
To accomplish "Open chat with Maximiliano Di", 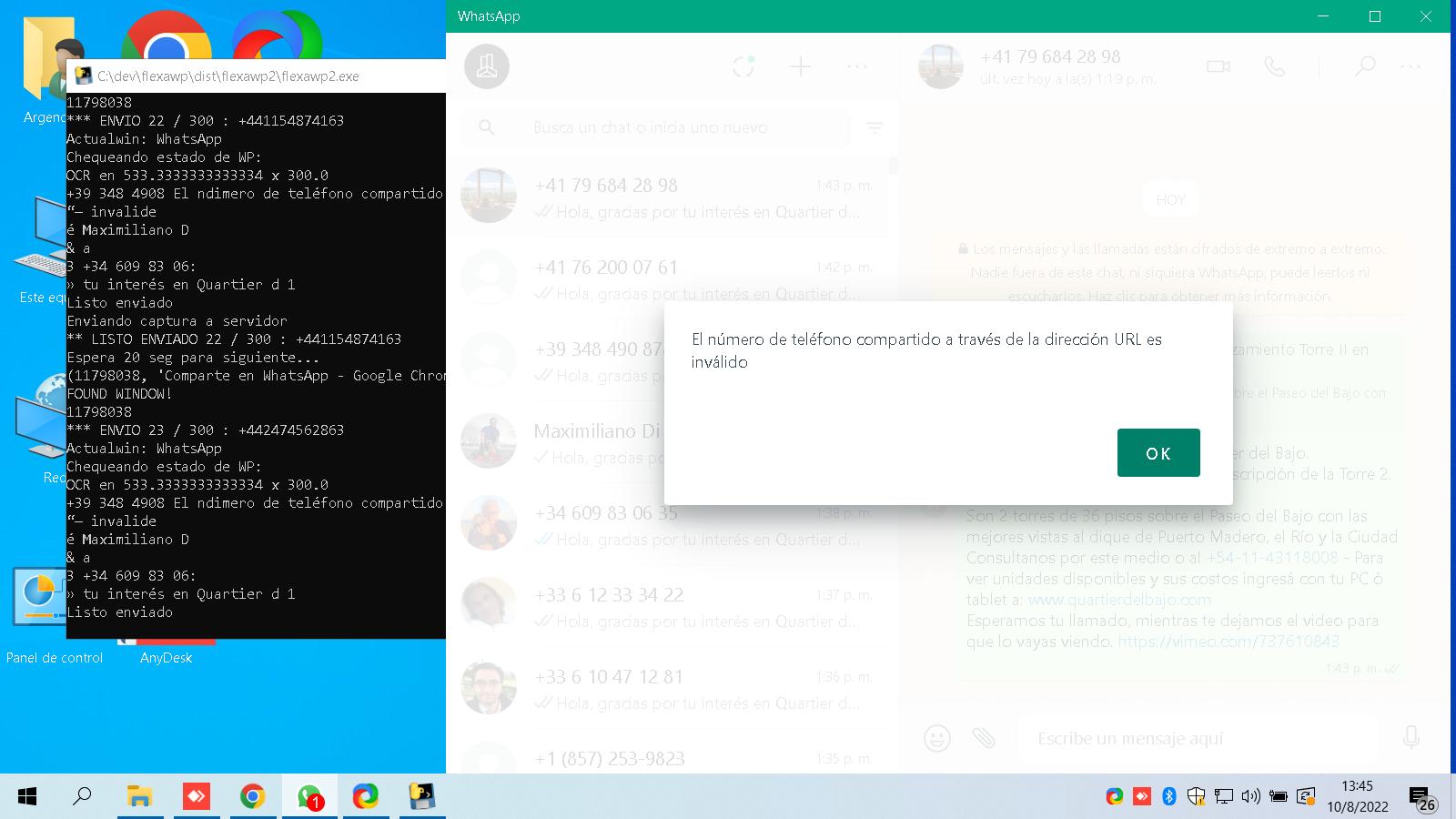I will [666, 443].
